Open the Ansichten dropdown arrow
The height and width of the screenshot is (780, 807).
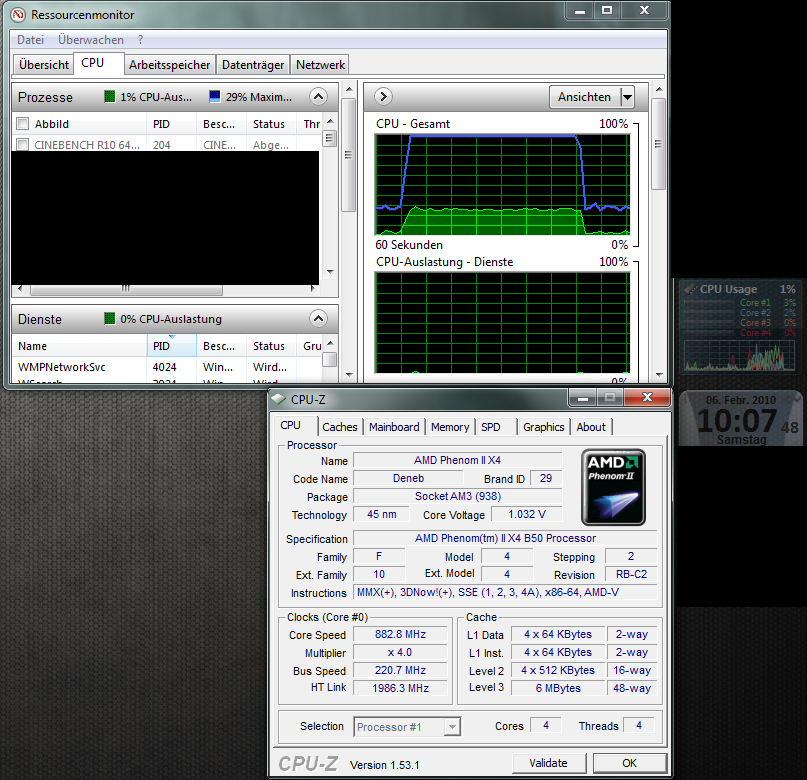point(627,97)
